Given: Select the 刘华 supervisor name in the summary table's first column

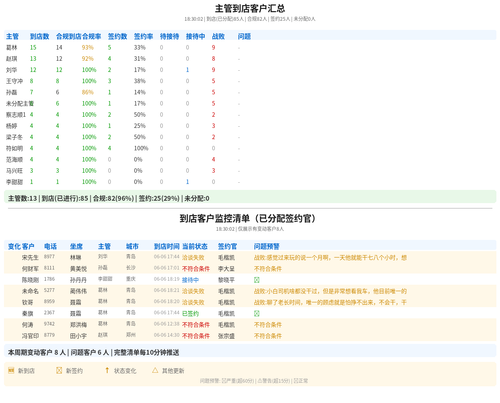Looking at the screenshot, I should point(12,70).
